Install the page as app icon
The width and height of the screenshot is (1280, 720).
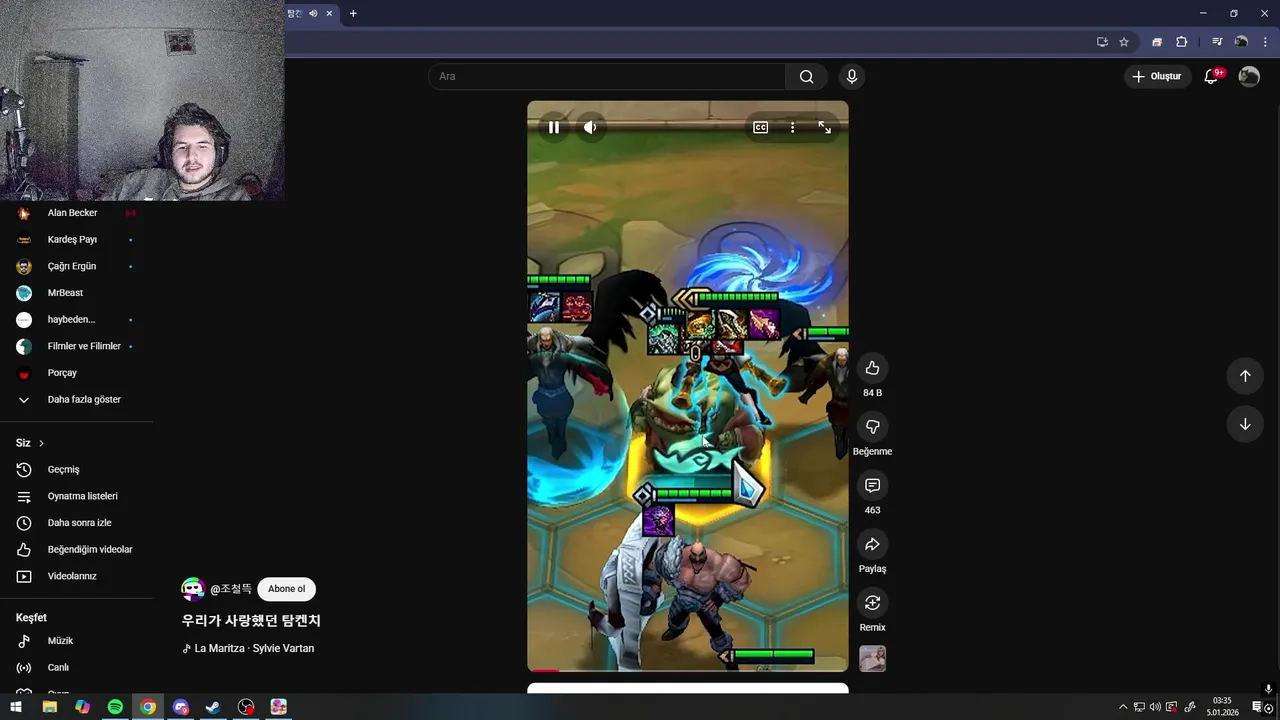tap(1102, 42)
